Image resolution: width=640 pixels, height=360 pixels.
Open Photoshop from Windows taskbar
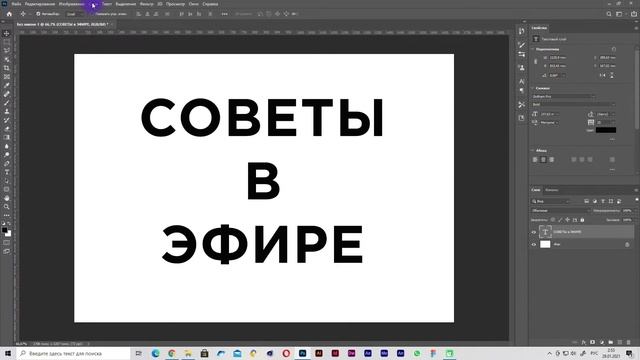(x=302, y=353)
